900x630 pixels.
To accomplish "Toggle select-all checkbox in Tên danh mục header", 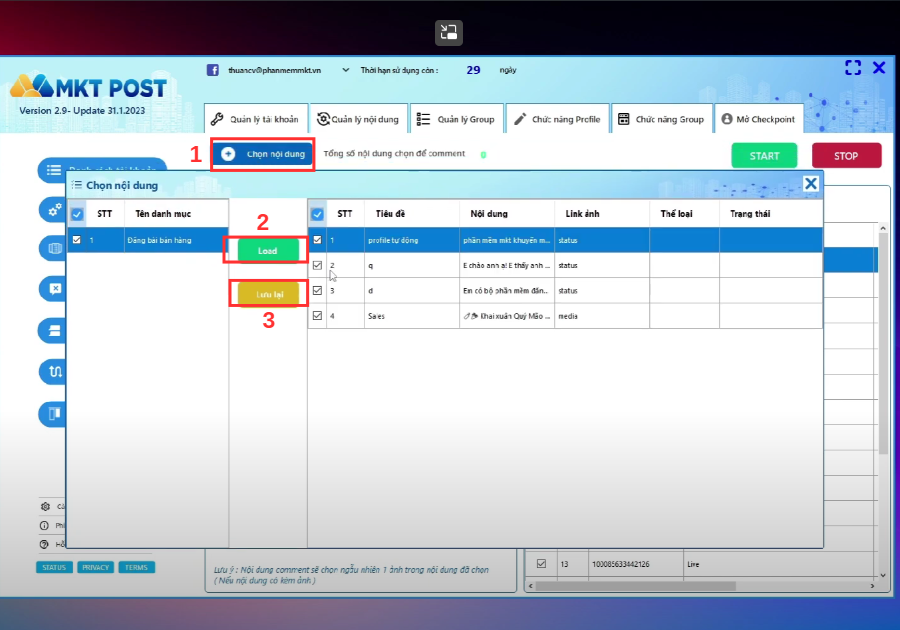I will pos(77,214).
